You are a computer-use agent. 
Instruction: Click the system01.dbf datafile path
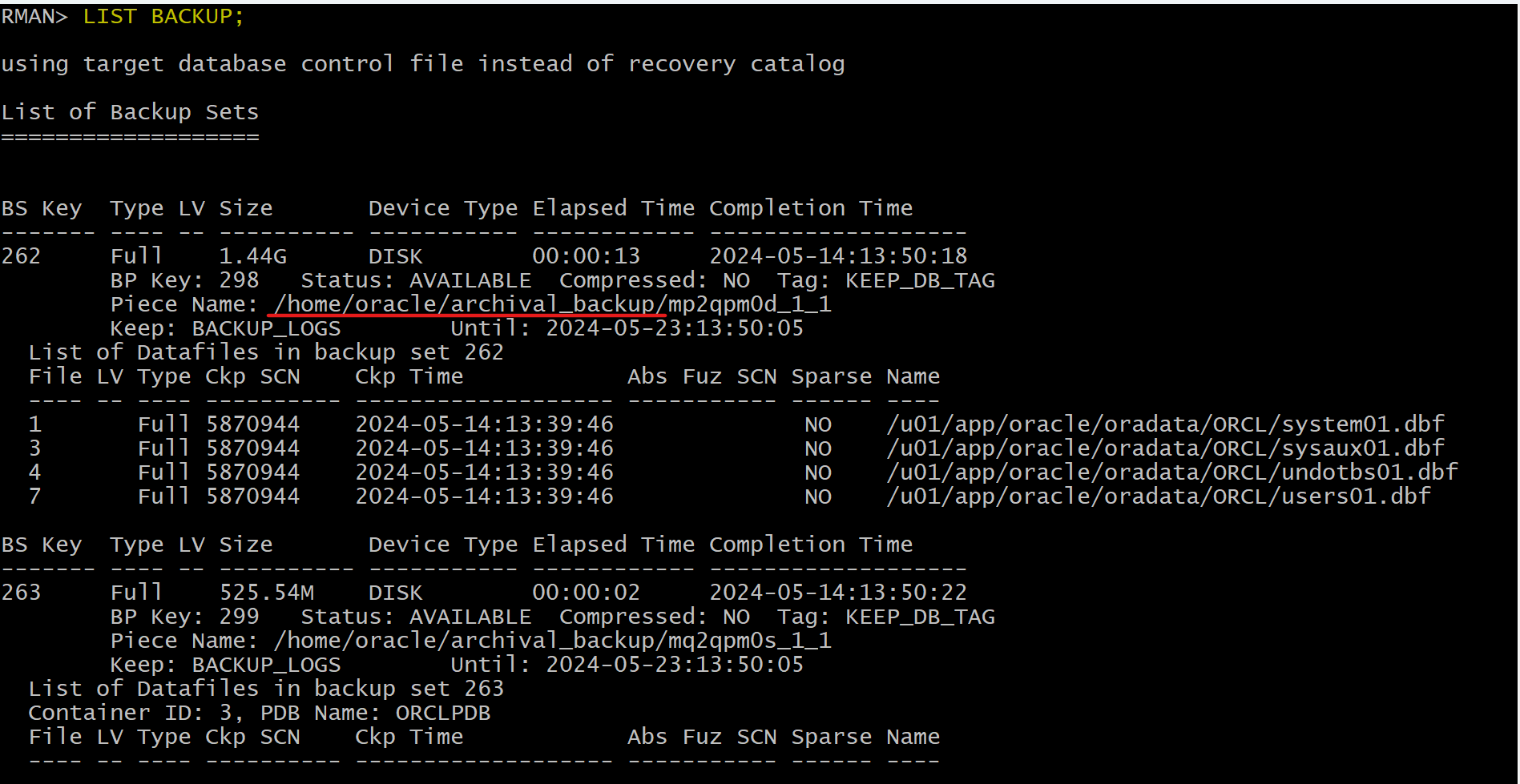pos(1165,424)
